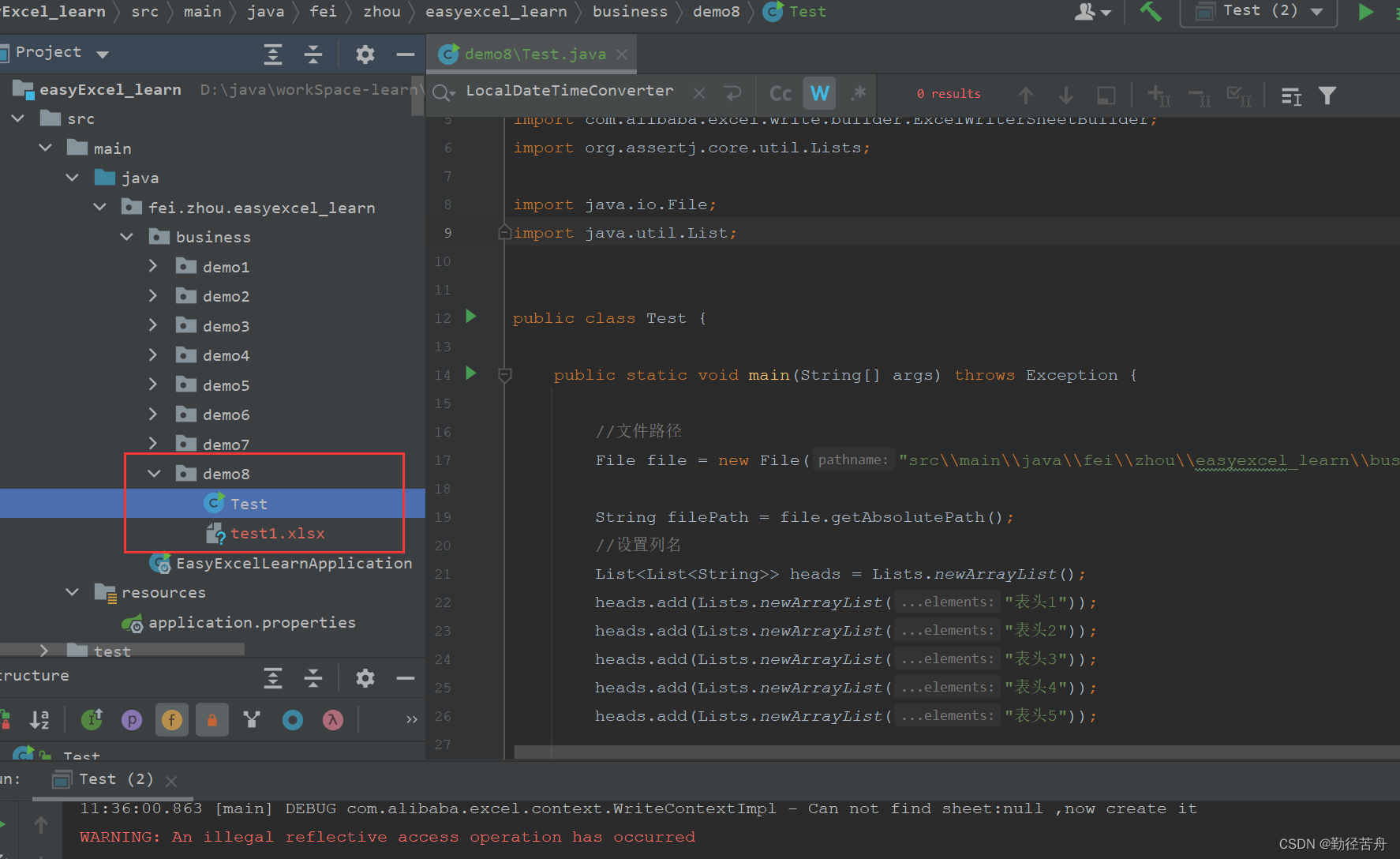The height and width of the screenshot is (859, 1400).
Task: Collapse fei.zhou.easyexcel_learn package
Action: point(100,207)
